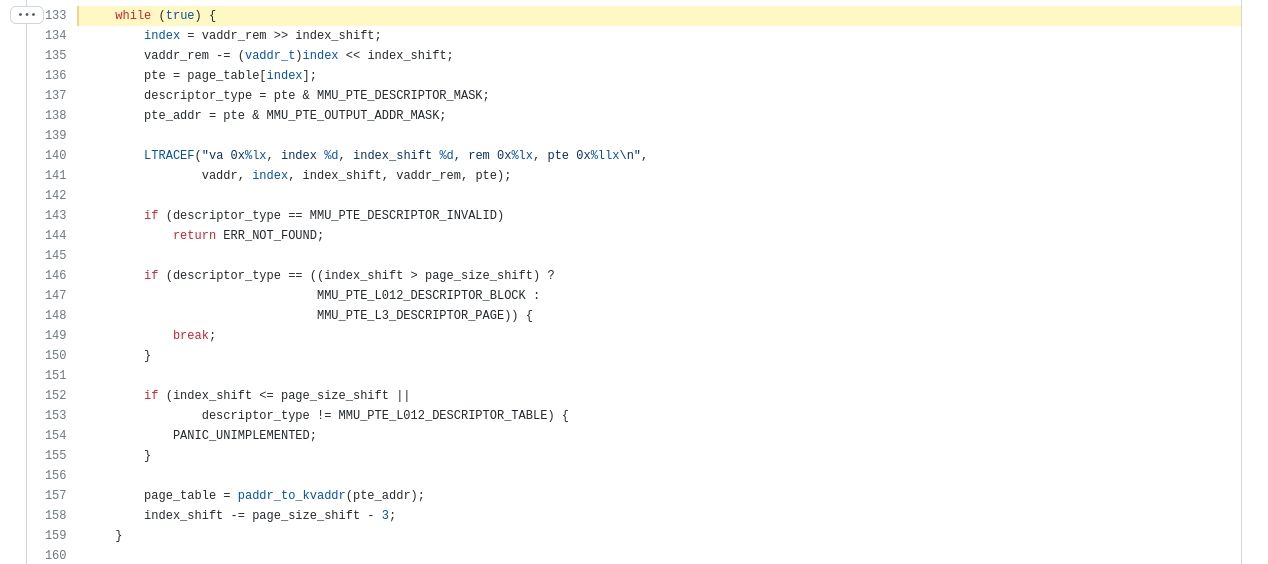Click the paddr_to_kvaddr function call
Screen dimensions: 1268x564
(x=291, y=496)
